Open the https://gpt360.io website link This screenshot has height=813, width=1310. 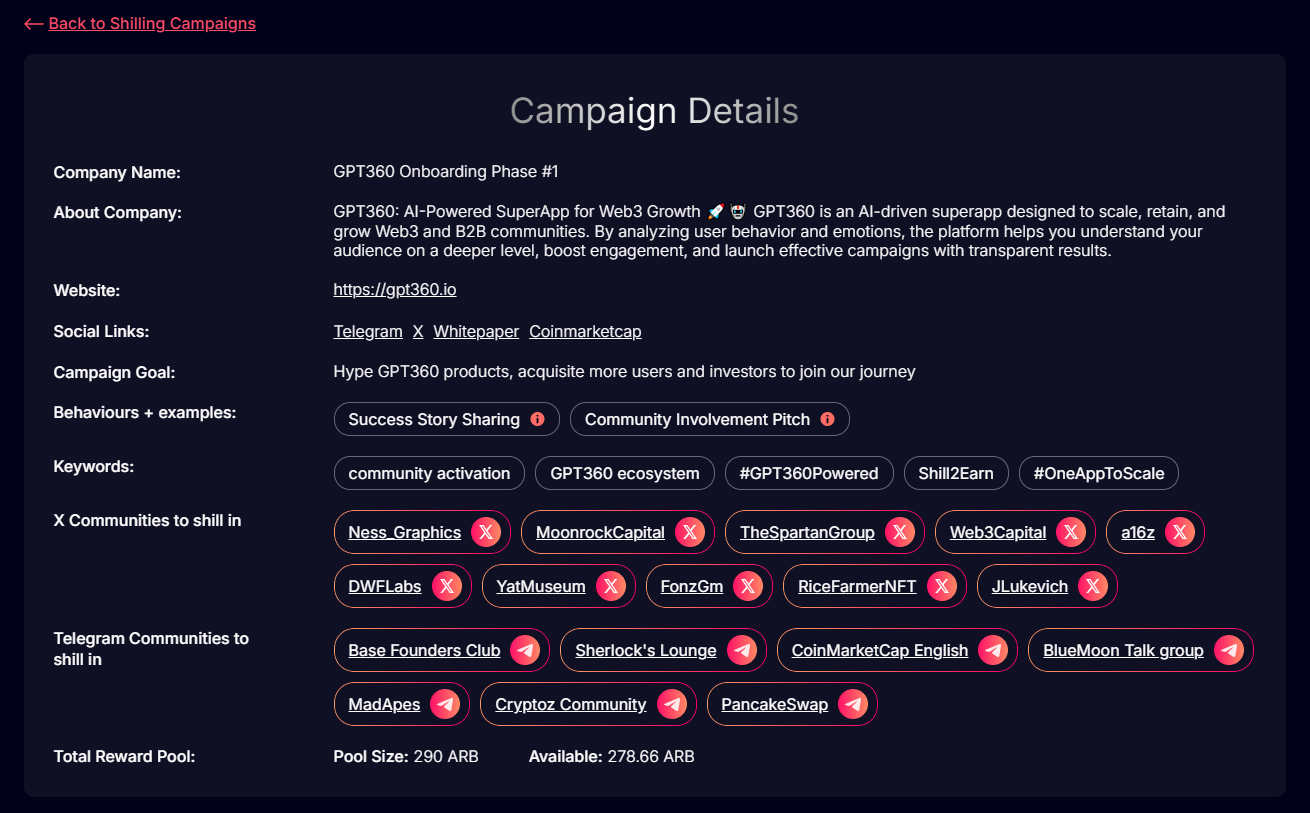(x=395, y=290)
